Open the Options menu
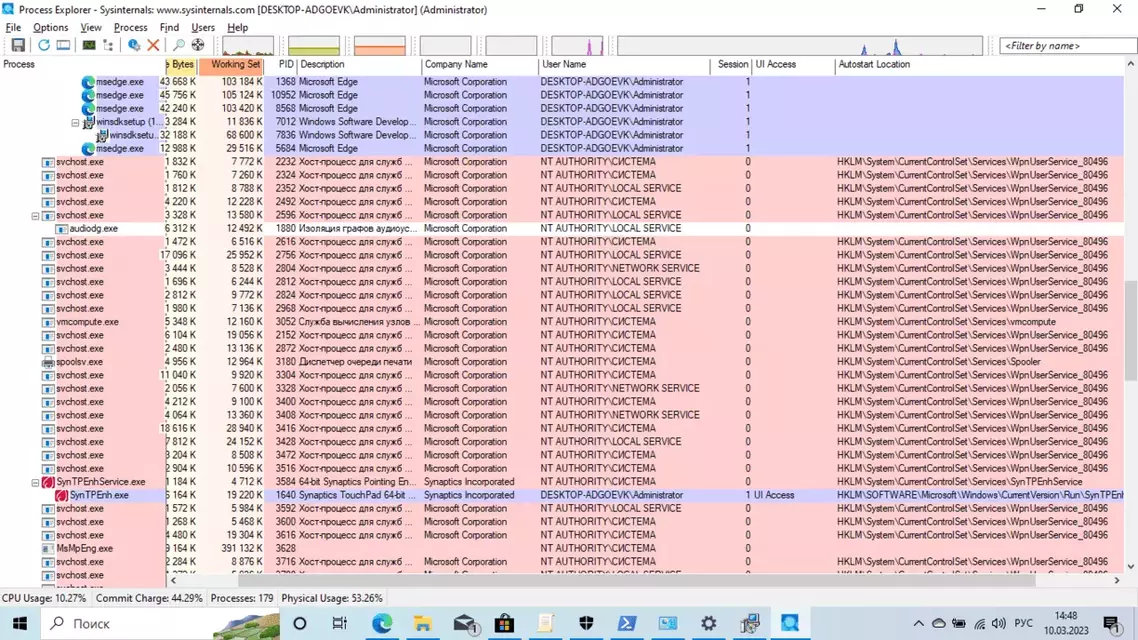Image resolution: width=1138 pixels, height=640 pixels. tap(50, 28)
